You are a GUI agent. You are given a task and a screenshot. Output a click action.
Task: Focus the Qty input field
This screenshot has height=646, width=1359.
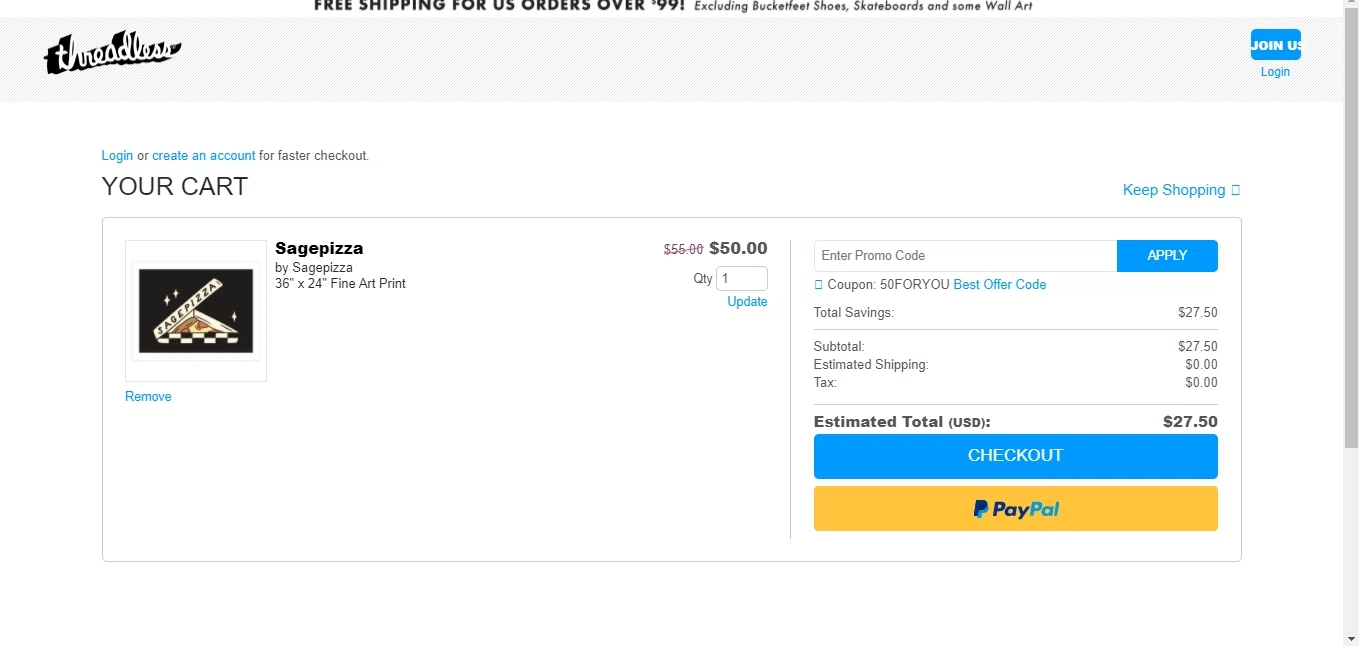coord(742,279)
